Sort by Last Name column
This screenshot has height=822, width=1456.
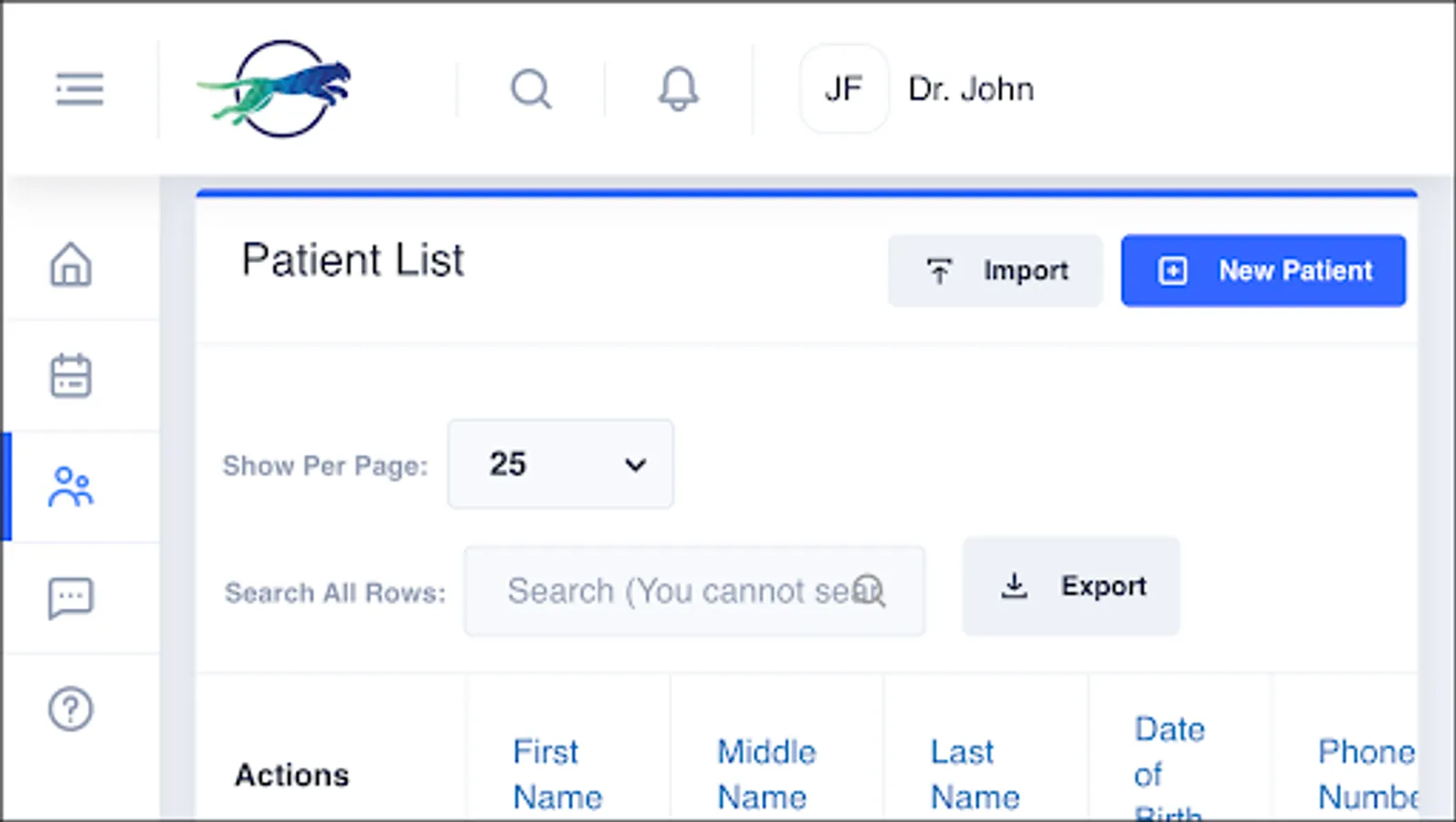click(x=975, y=774)
